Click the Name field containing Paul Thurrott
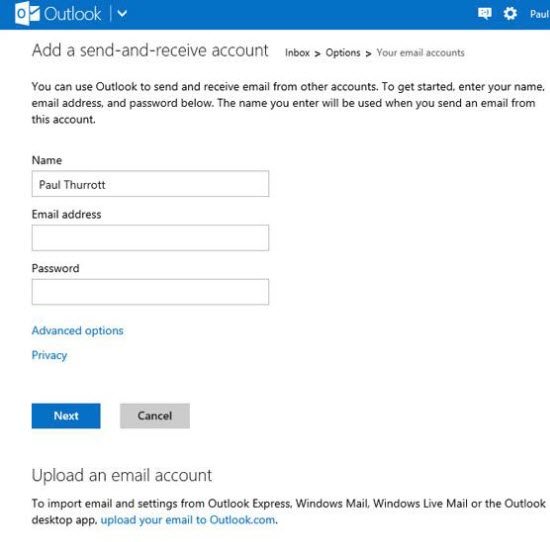 pyautogui.click(x=150, y=184)
